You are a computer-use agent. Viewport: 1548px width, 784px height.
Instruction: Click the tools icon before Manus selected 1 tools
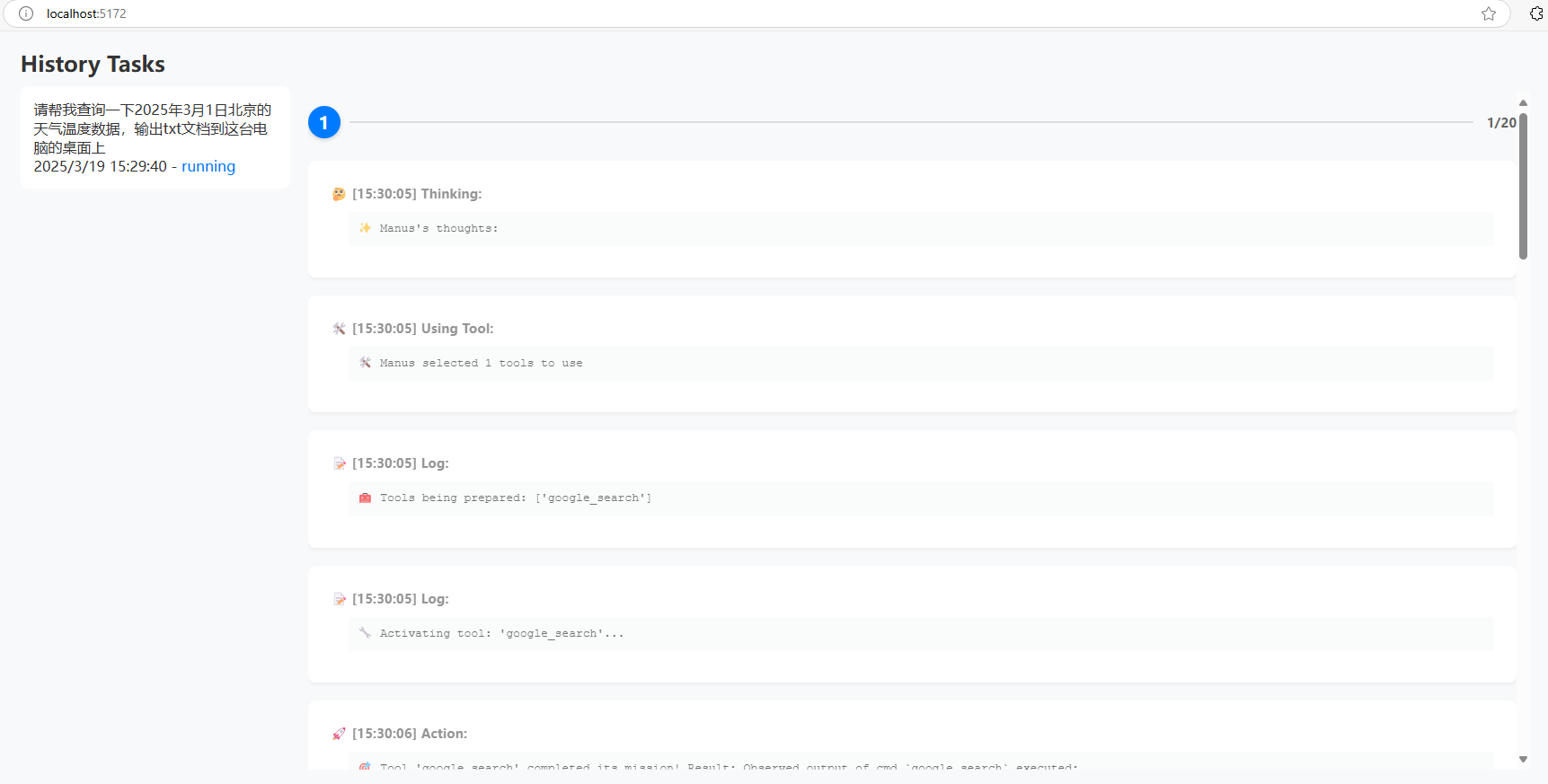(x=365, y=363)
